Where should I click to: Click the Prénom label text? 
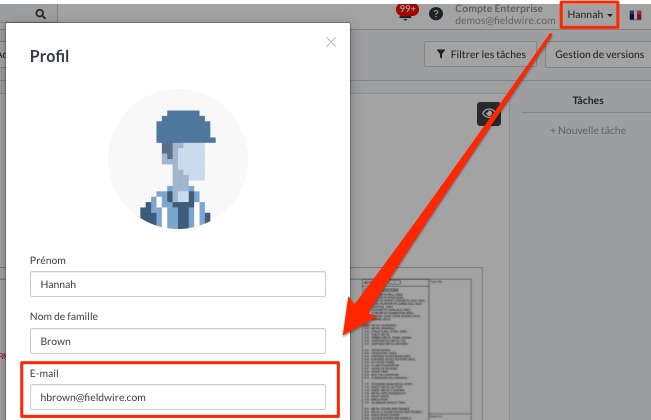[x=48, y=260]
